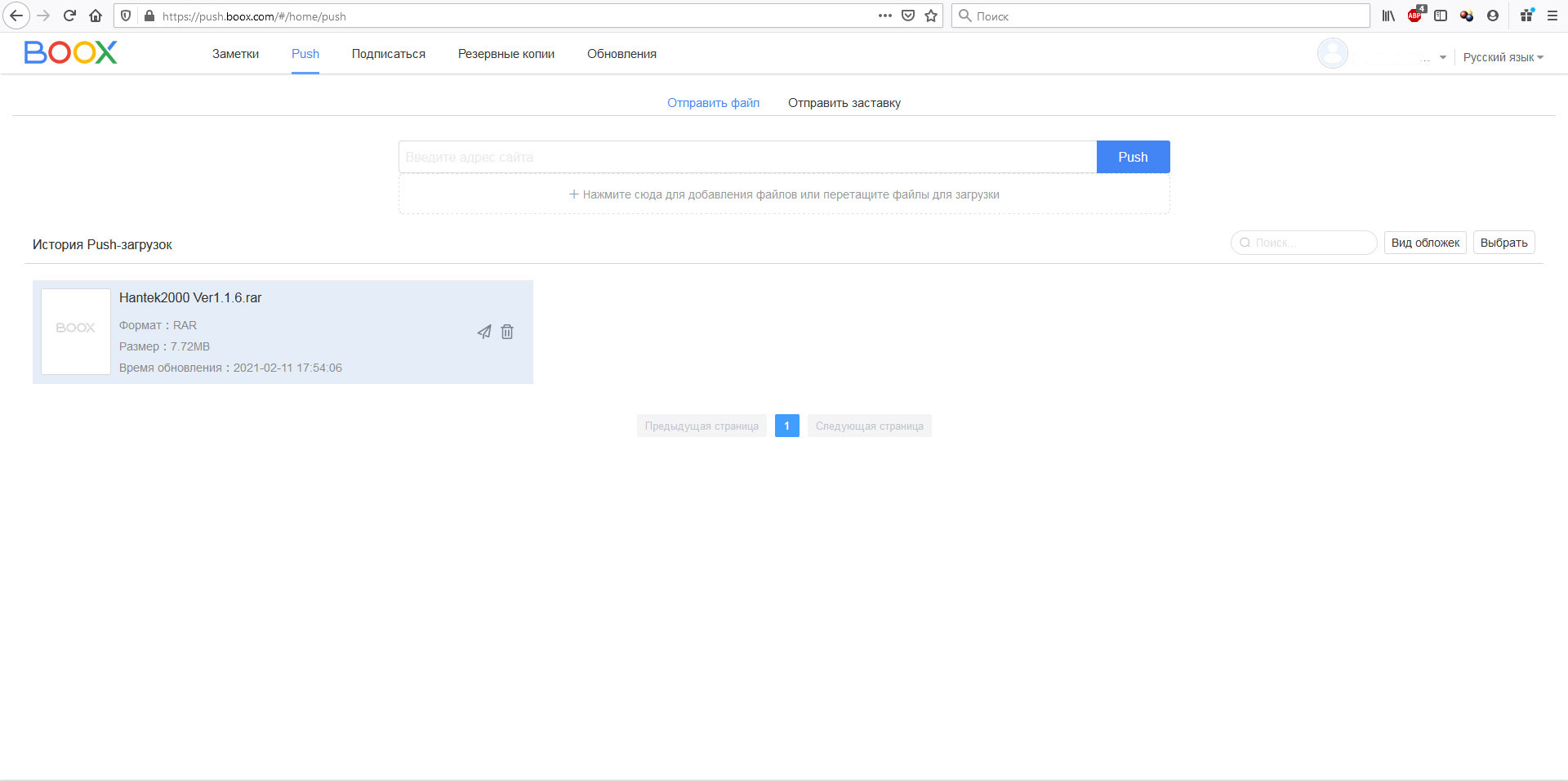The image size is (1568, 781).
Task: Select page 1 in pagination
Action: (x=786, y=426)
